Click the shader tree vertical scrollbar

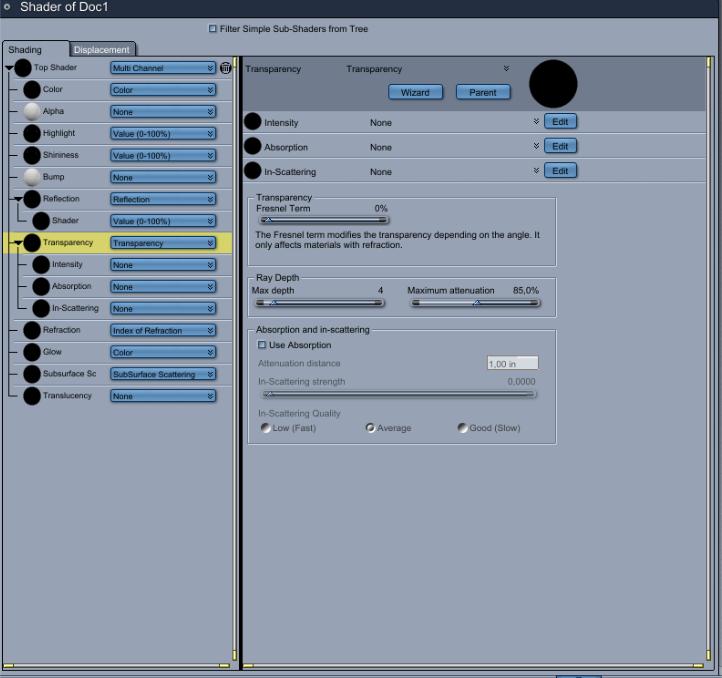point(234,359)
